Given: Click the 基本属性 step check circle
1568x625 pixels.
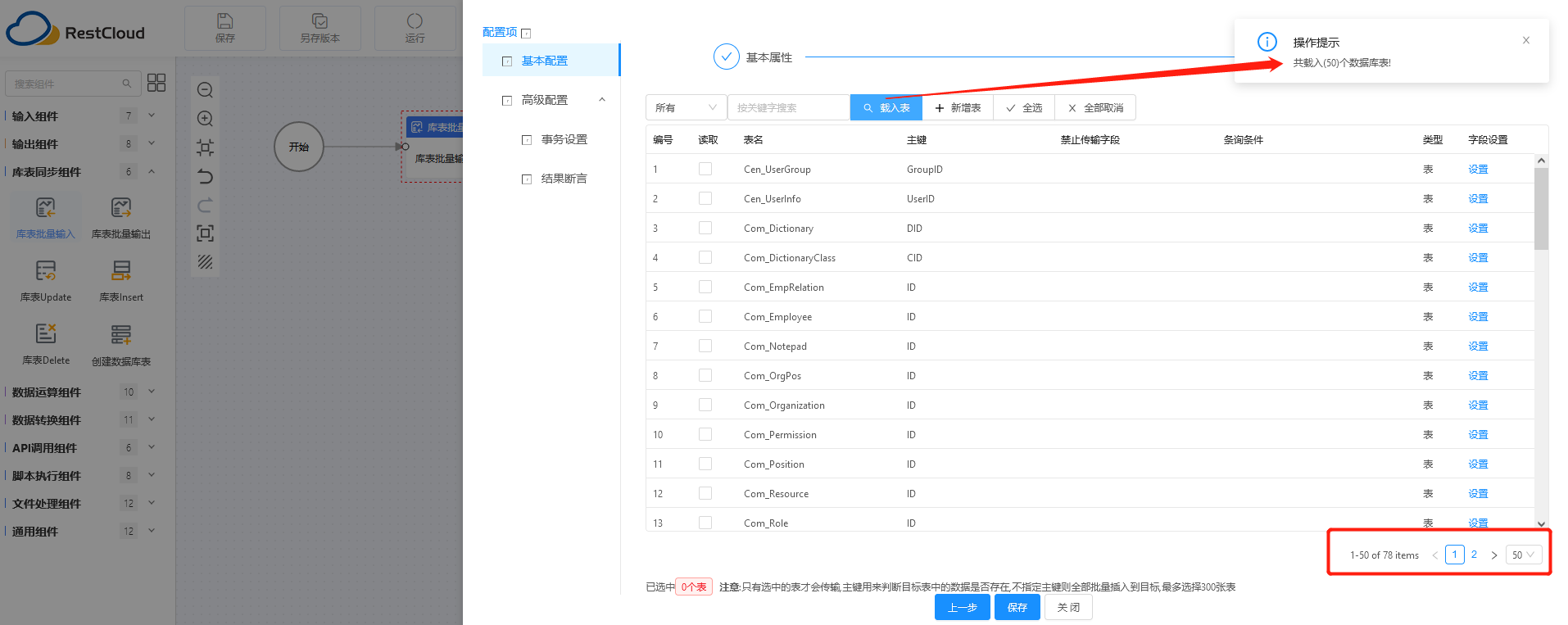Looking at the screenshot, I should coord(727,57).
